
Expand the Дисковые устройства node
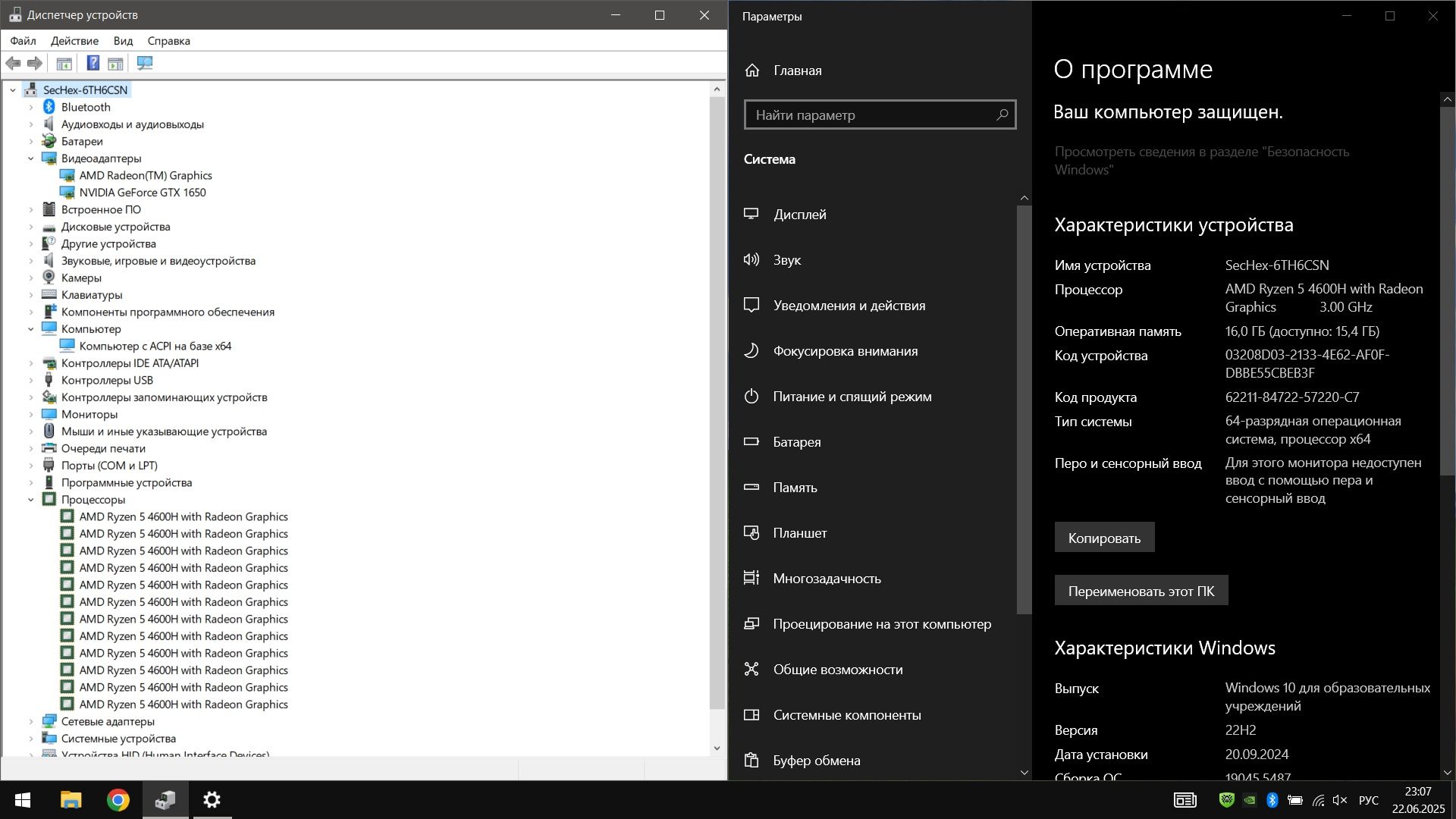[31, 227]
